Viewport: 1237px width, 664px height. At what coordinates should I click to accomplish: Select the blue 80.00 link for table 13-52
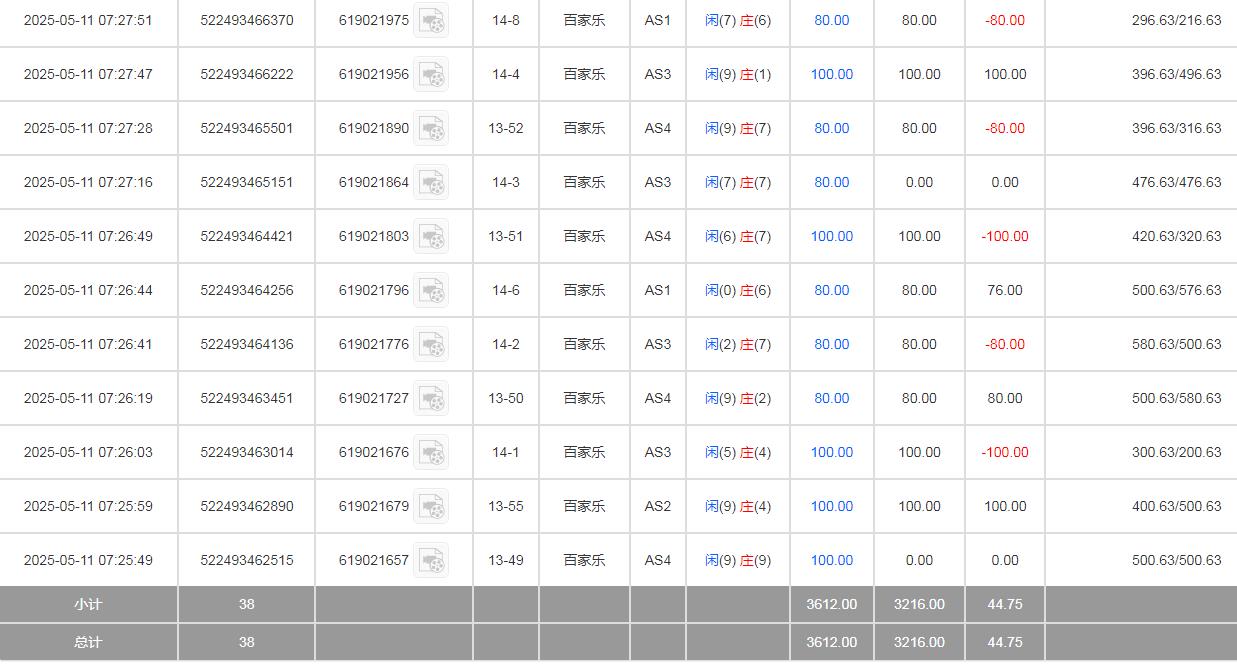click(x=831, y=128)
